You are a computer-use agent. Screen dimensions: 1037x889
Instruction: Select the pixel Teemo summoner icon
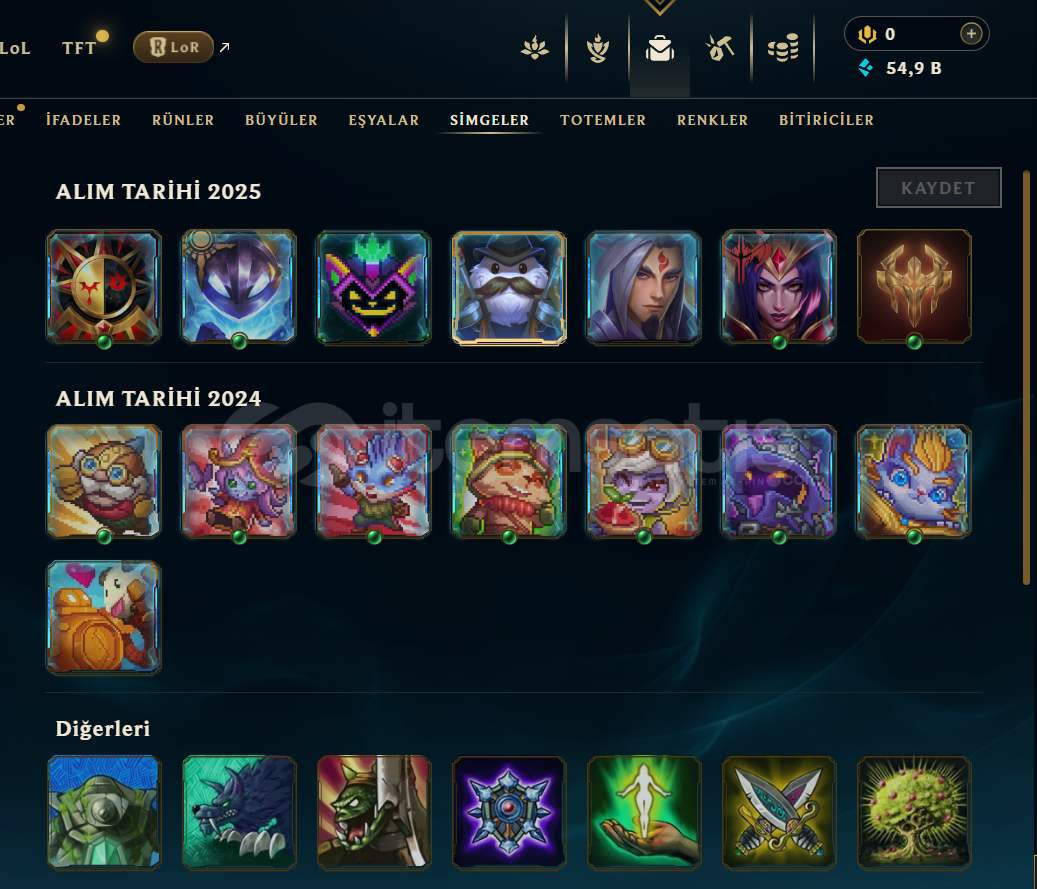click(x=509, y=482)
